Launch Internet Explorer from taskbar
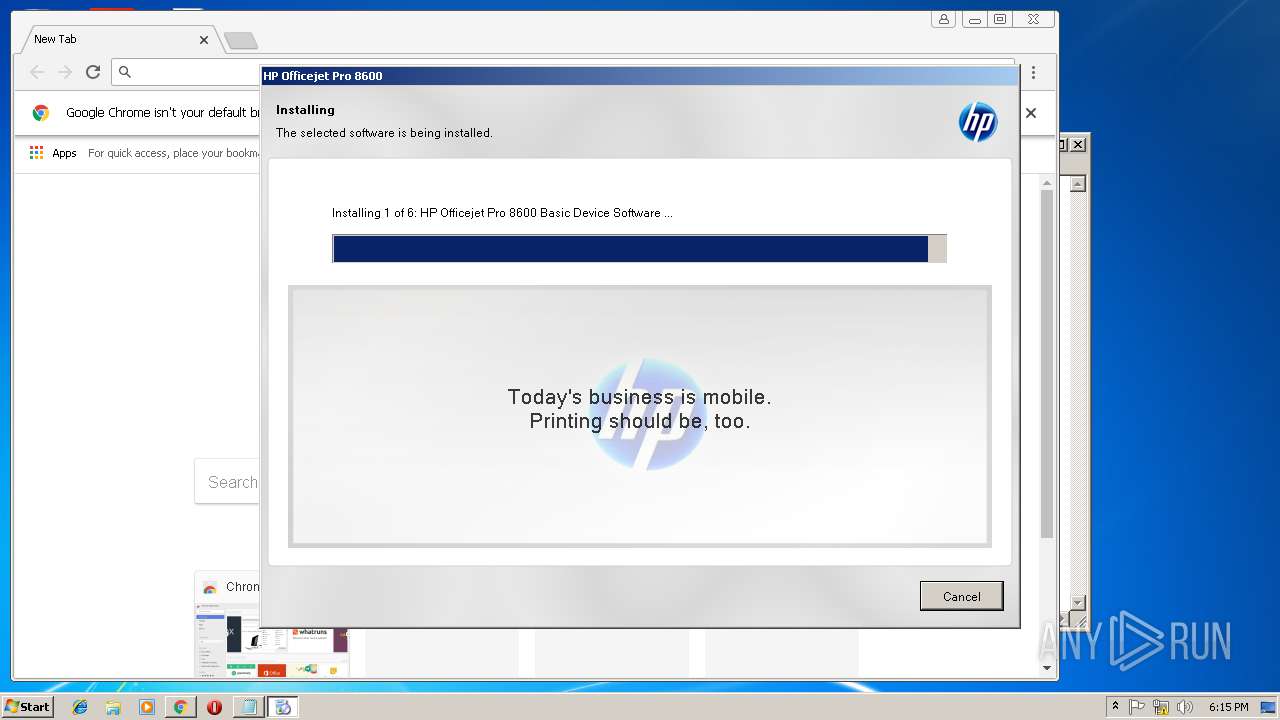 tap(80, 707)
